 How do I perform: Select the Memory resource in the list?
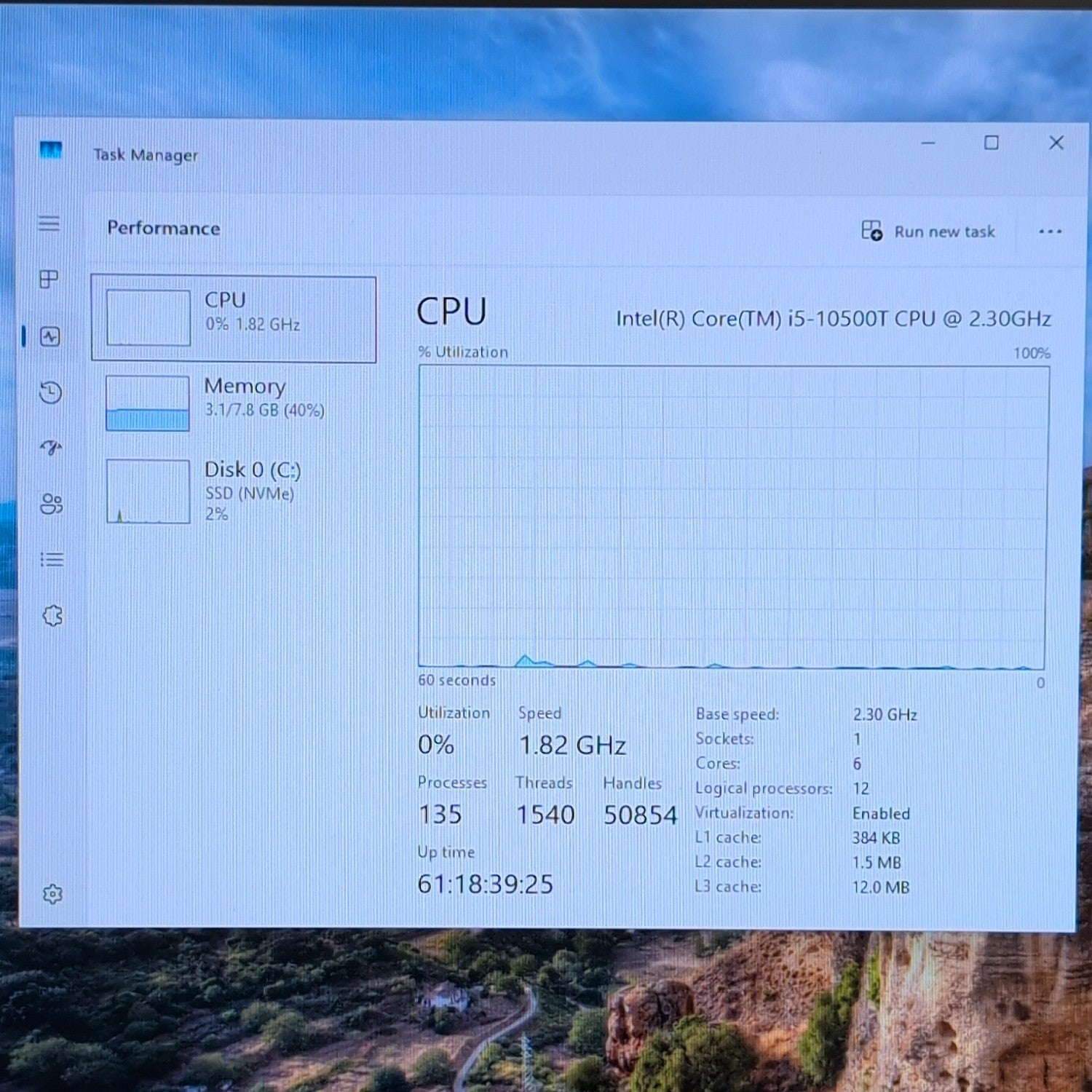(x=234, y=403)
